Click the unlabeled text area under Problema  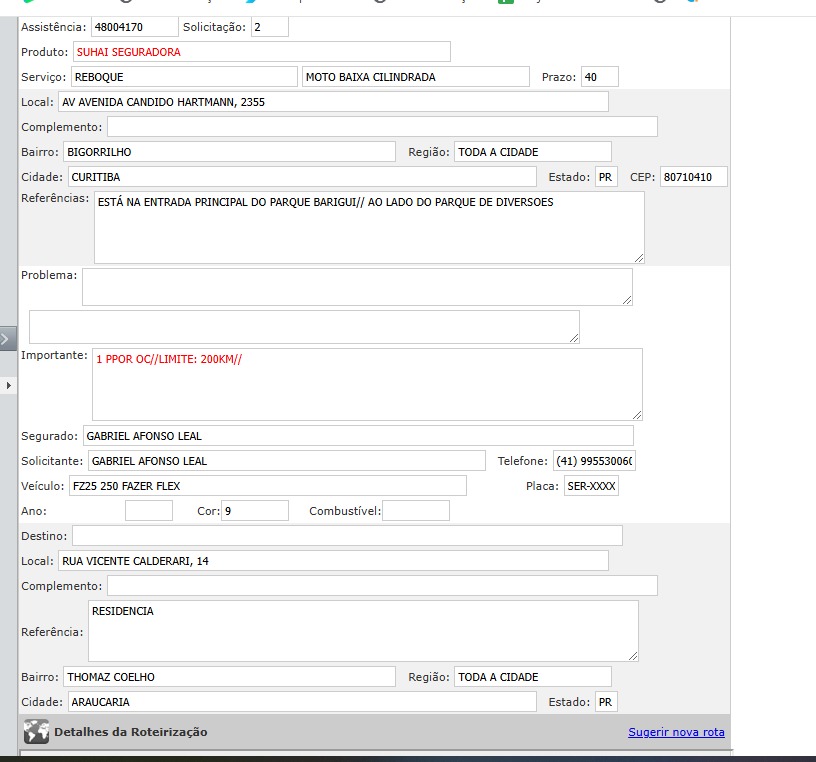click(x=304, y=327)
